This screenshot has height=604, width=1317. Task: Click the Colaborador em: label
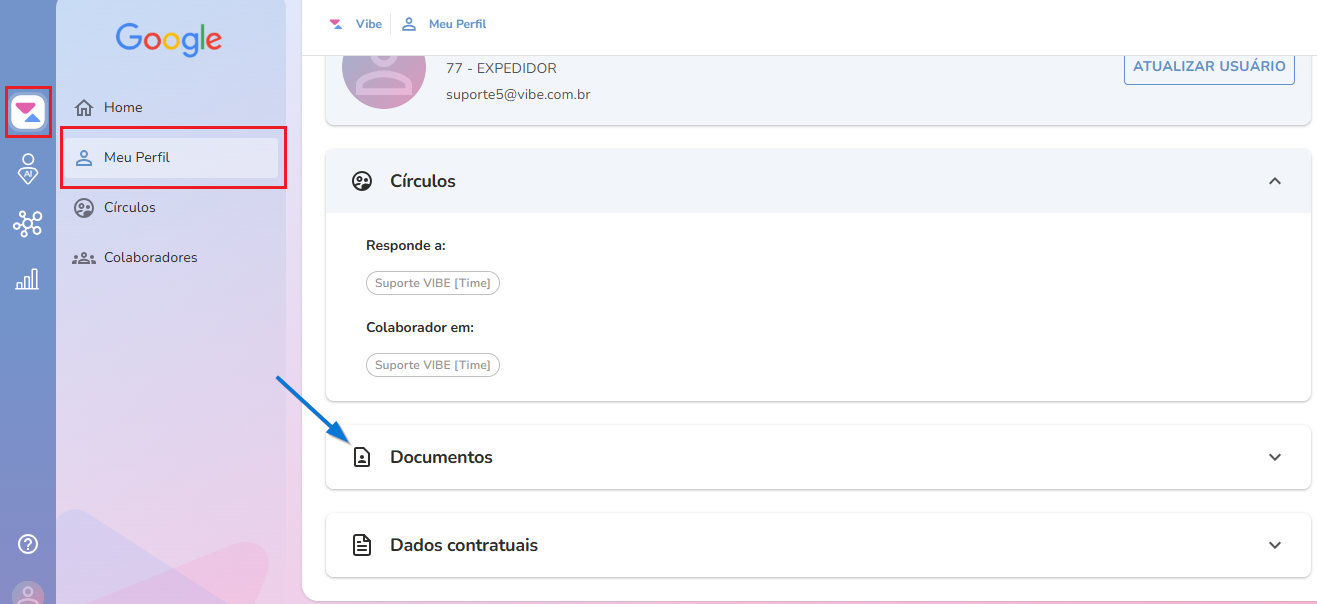coord(420,327)
